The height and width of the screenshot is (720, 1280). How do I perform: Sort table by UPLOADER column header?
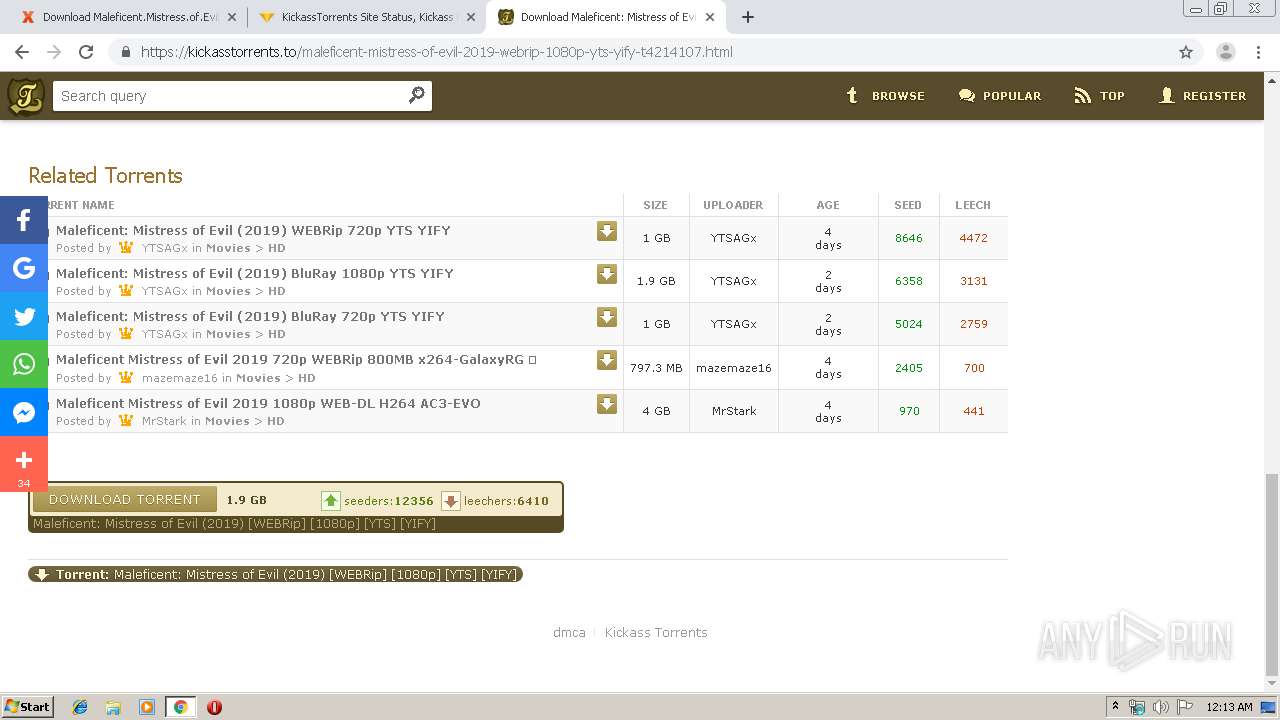pyautogui.click(x=733, y=205)
